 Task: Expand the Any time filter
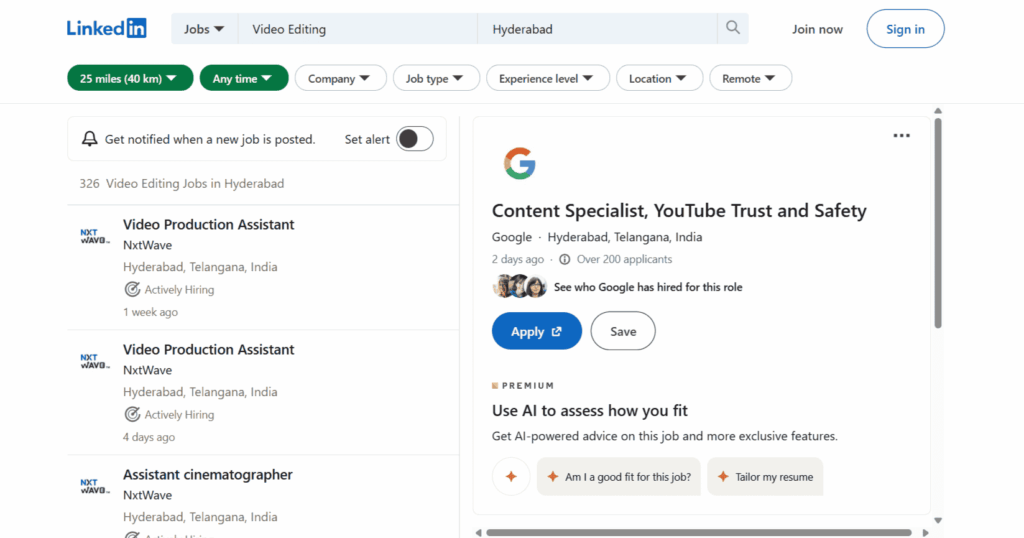244,78
